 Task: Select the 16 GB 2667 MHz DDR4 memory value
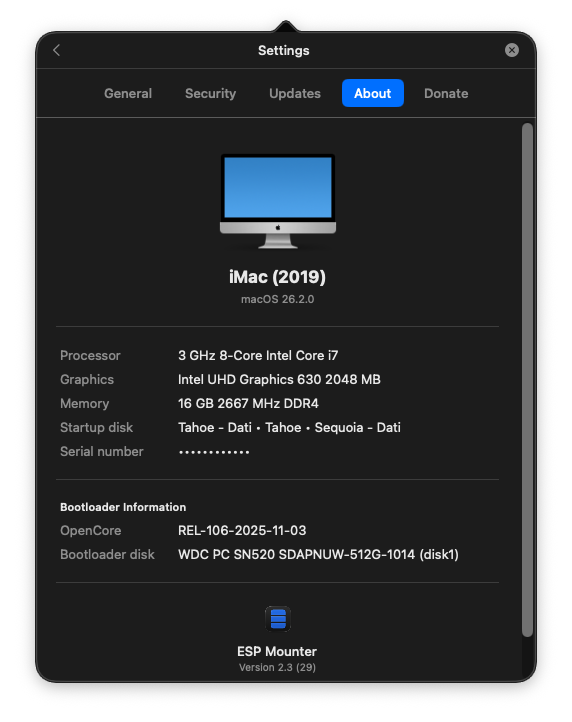[x=248, y=403]
